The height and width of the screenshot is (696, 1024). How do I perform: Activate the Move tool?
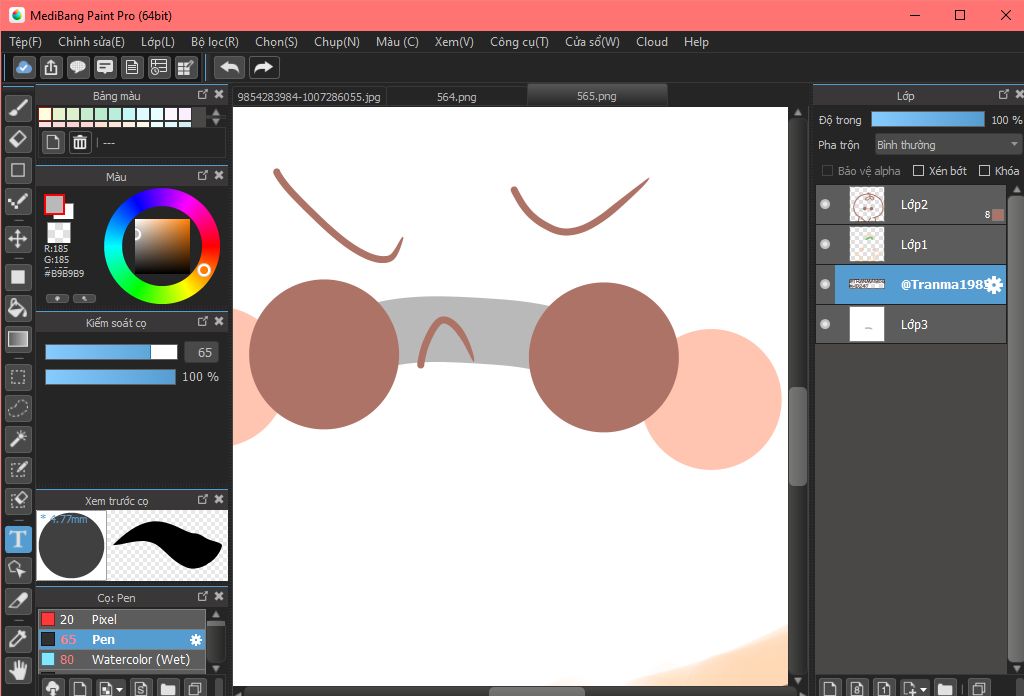pyautogui.click(x=18, y=239)
